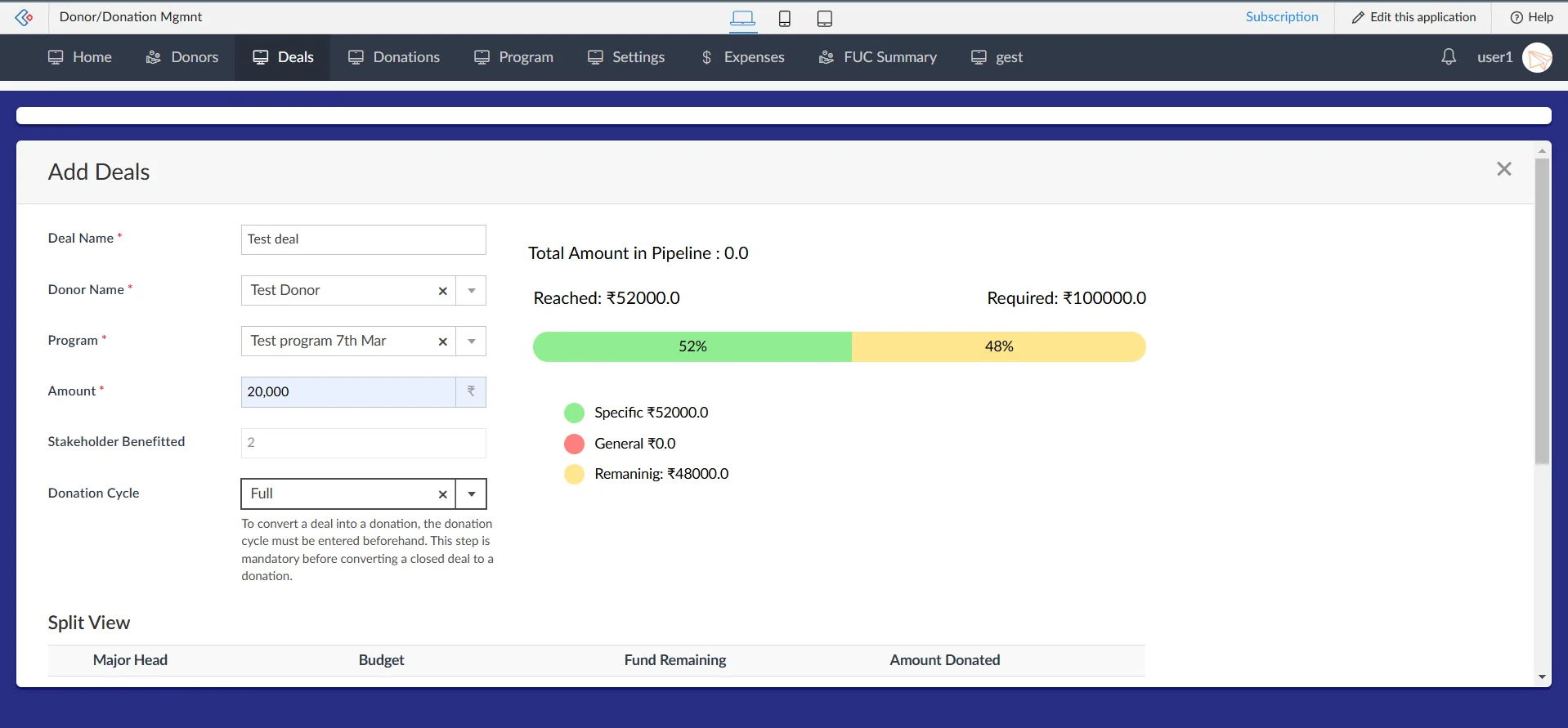The height and width of the screenshot is (728, 1568).
Task: Select the Deals tab
Action: tap(283, 57)
